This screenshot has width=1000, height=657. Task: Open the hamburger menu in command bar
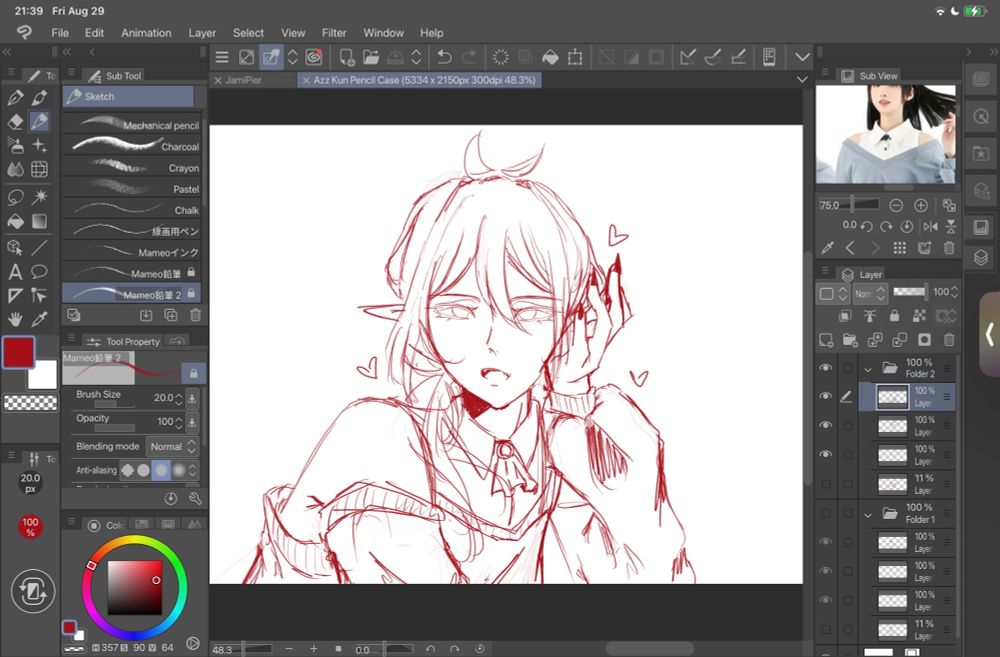222,57
